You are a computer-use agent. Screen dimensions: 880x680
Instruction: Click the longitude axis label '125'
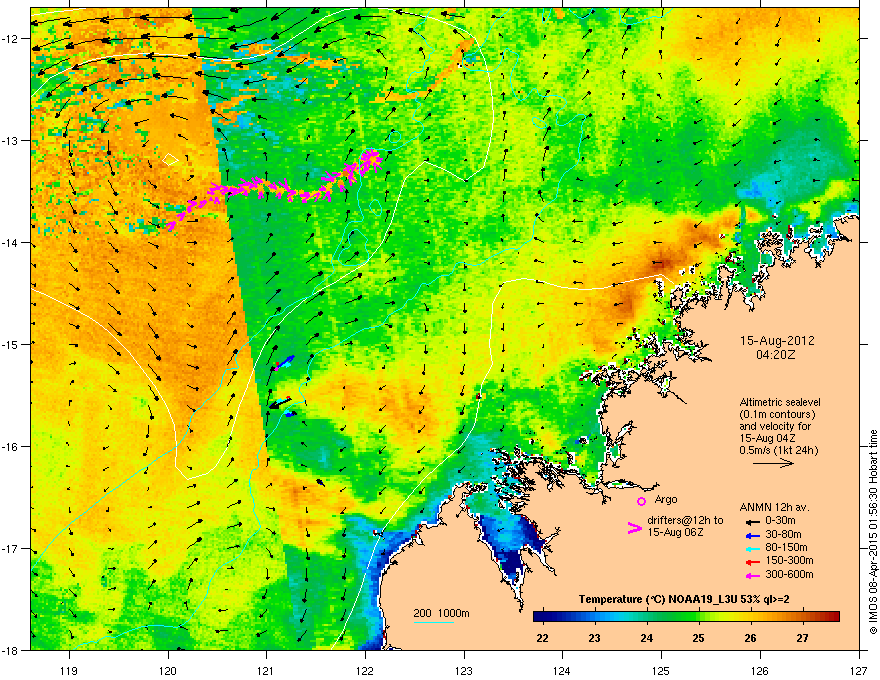[x=662, y=670]
